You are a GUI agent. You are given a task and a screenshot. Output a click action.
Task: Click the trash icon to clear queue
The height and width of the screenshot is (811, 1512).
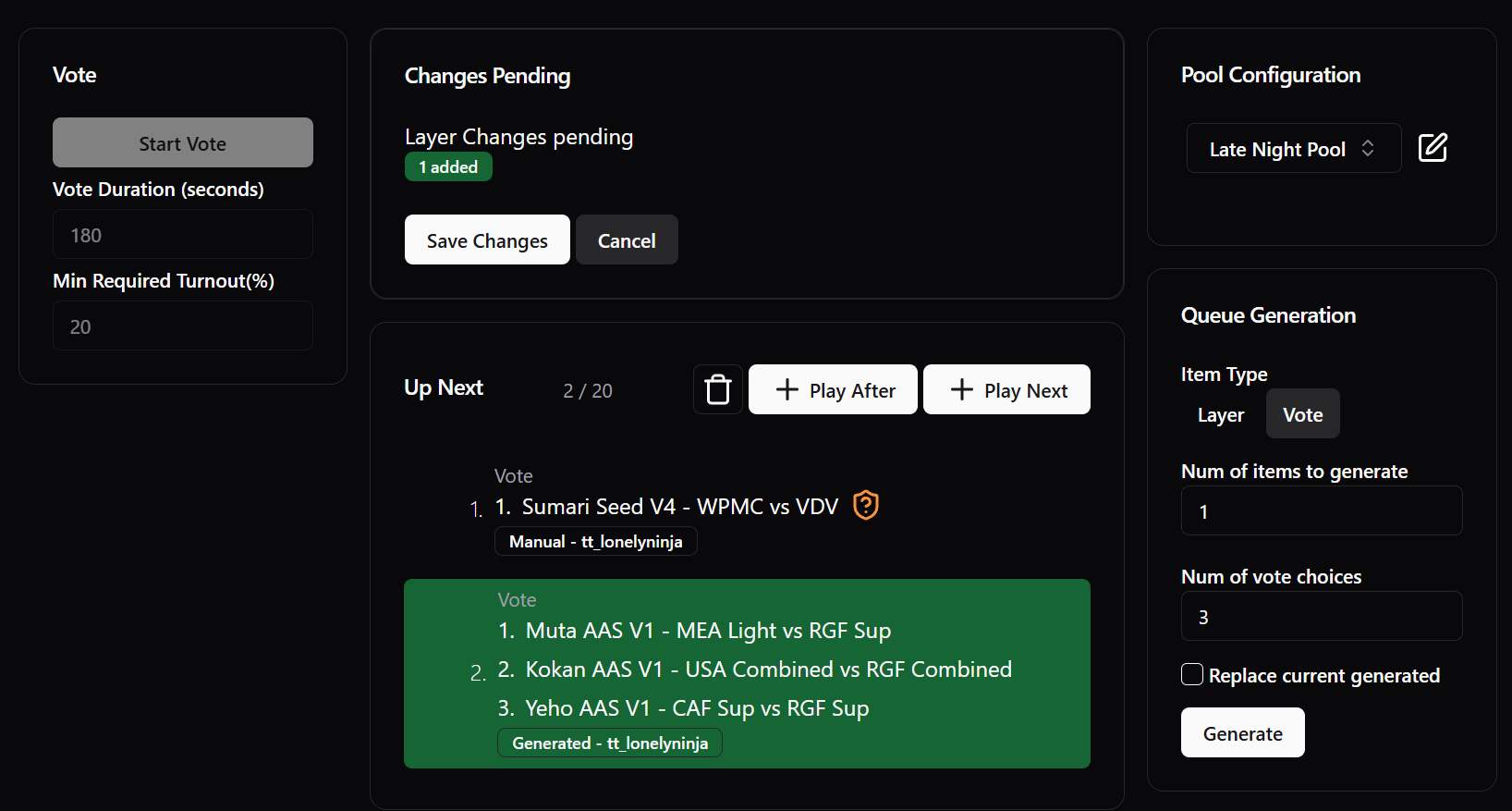click(x=718, y=389)
